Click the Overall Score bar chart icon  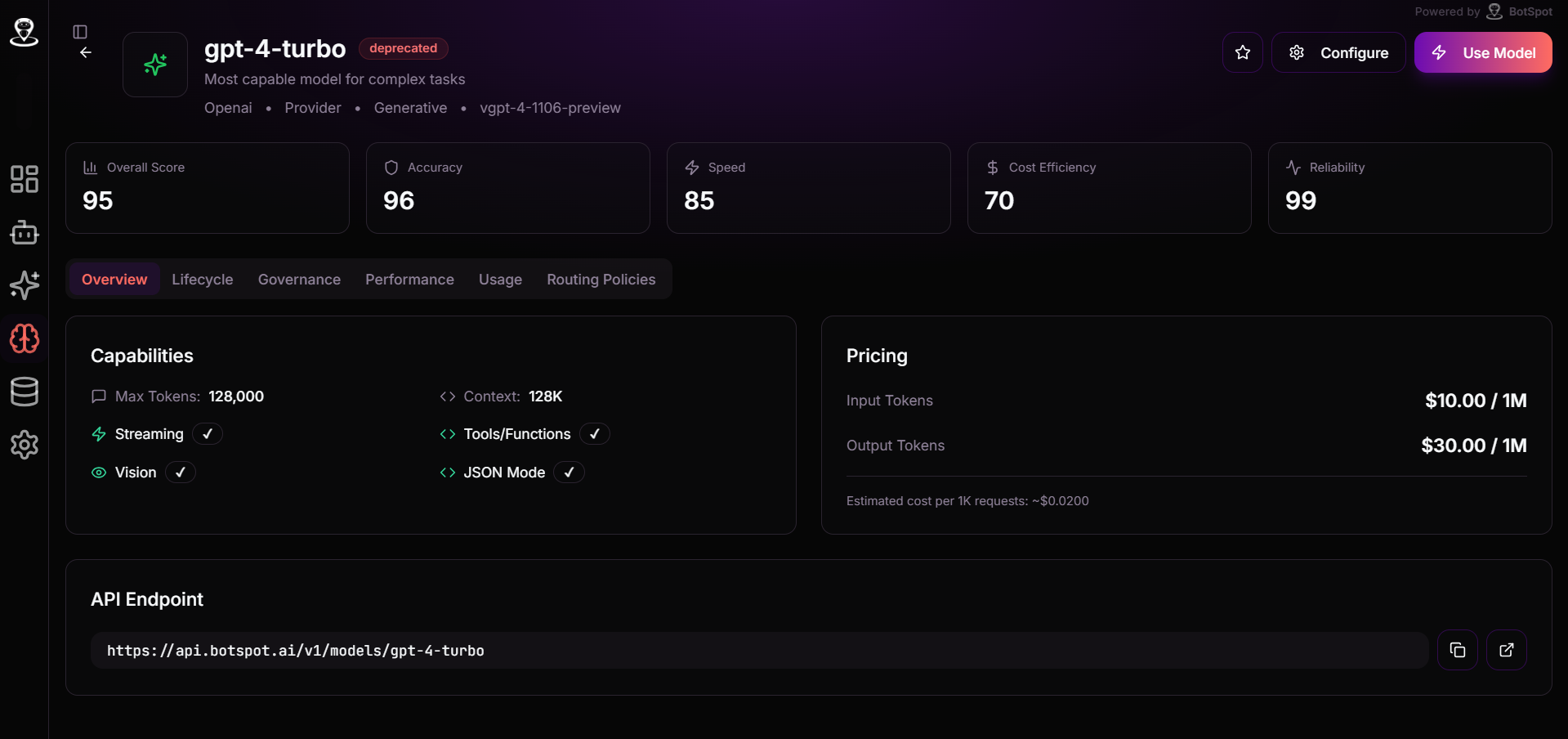[90, 168]
